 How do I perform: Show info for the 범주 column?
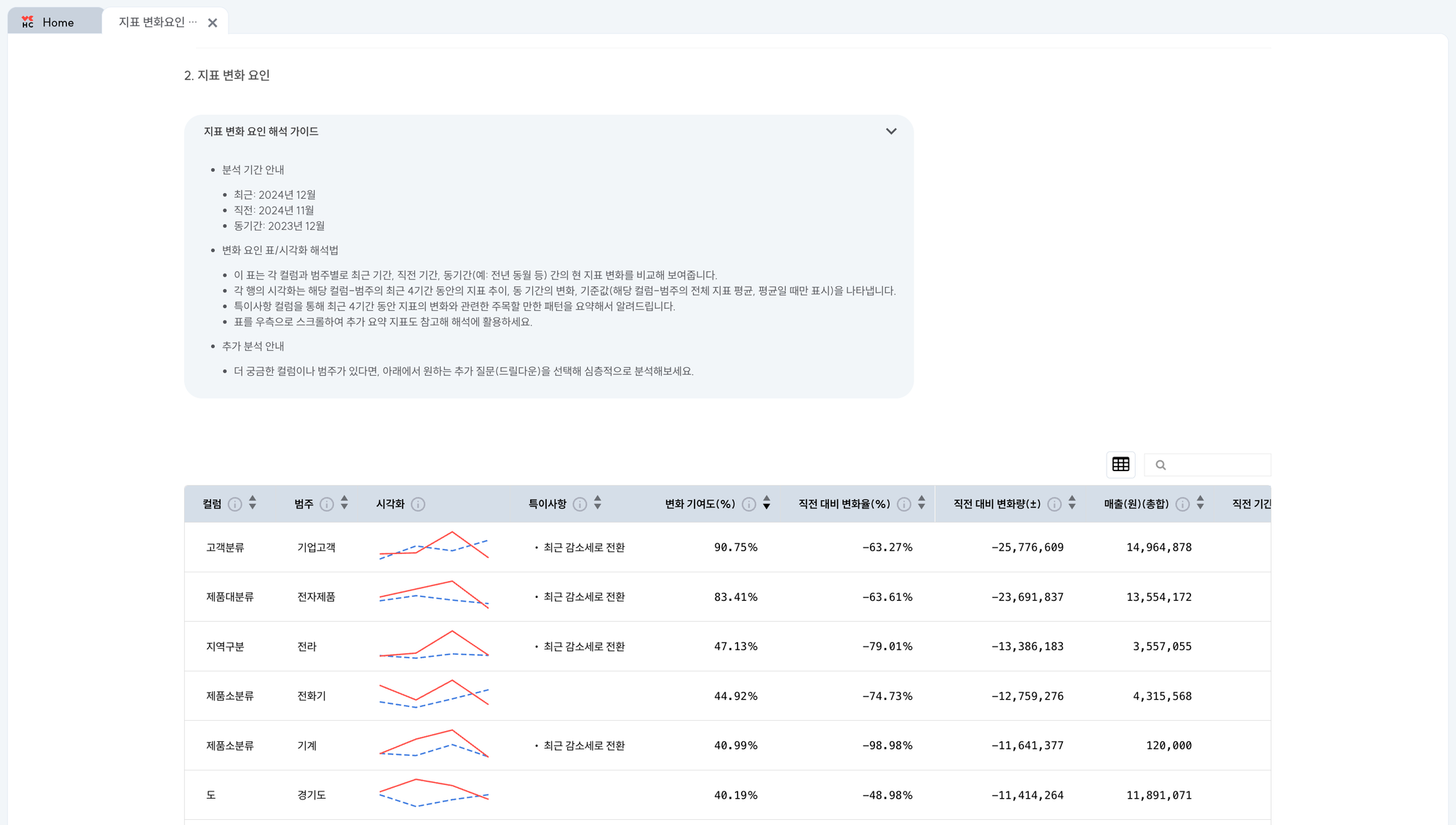(327, 504)
